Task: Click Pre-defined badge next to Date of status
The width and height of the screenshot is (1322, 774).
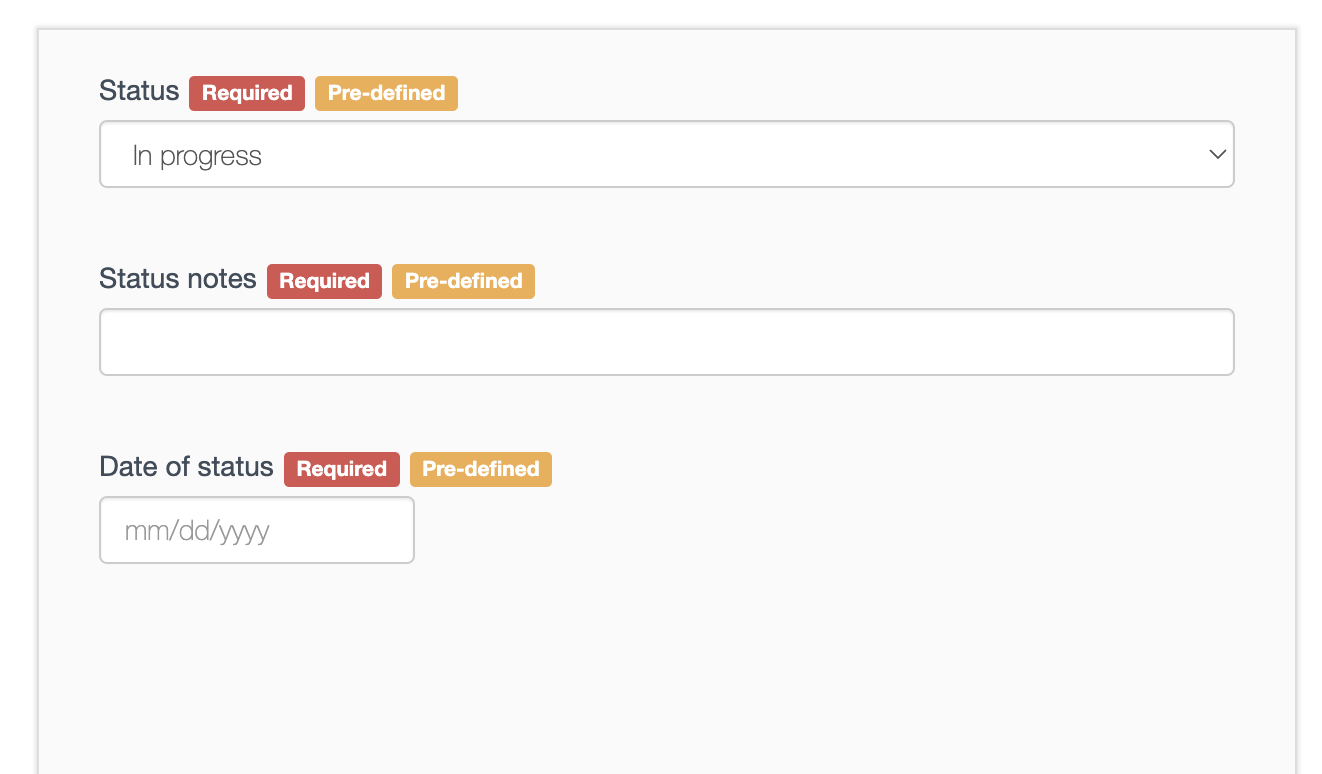Action: coord(480,469)
